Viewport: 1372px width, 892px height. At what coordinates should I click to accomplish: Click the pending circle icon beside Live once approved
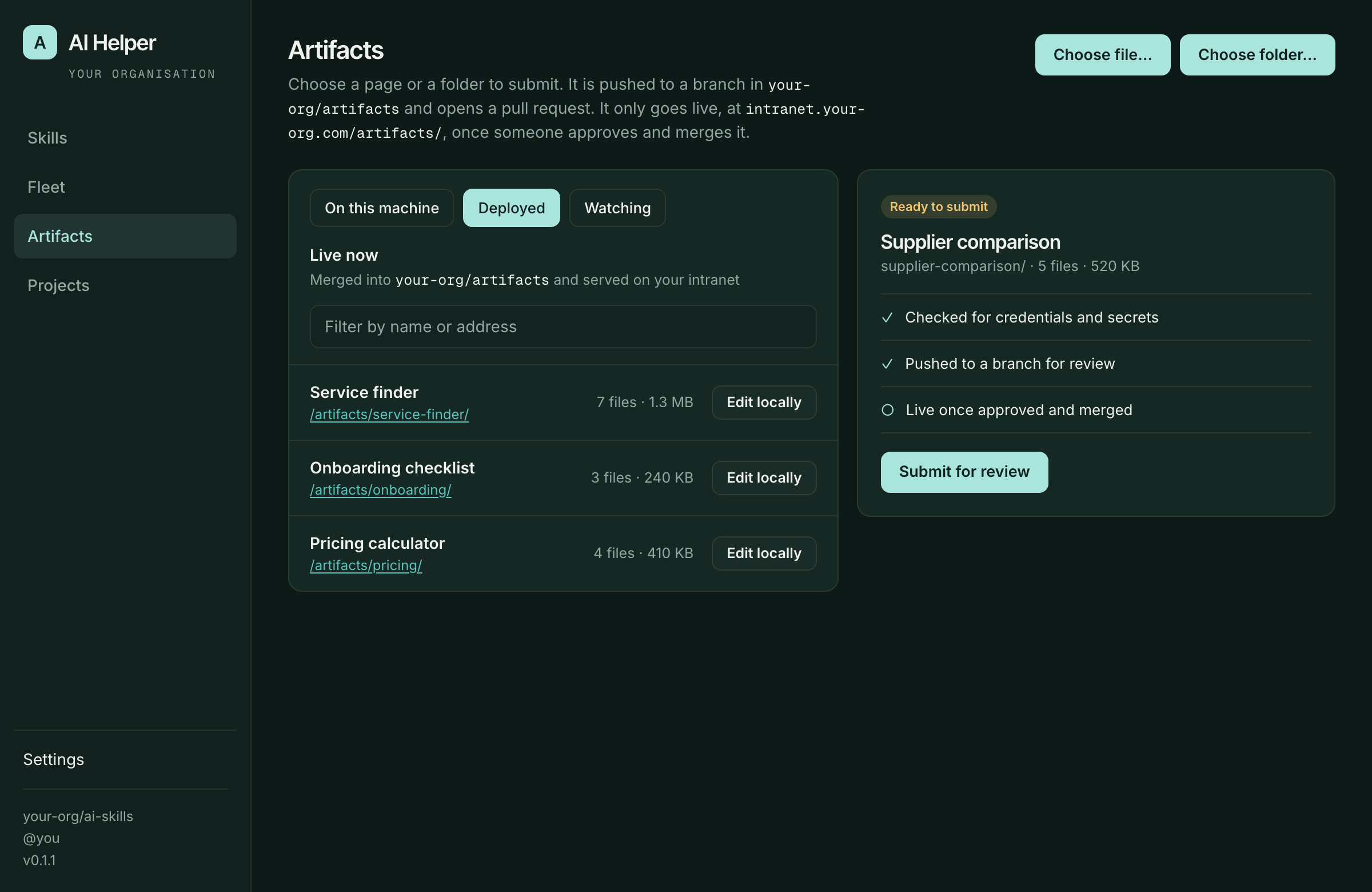(888, 410)
